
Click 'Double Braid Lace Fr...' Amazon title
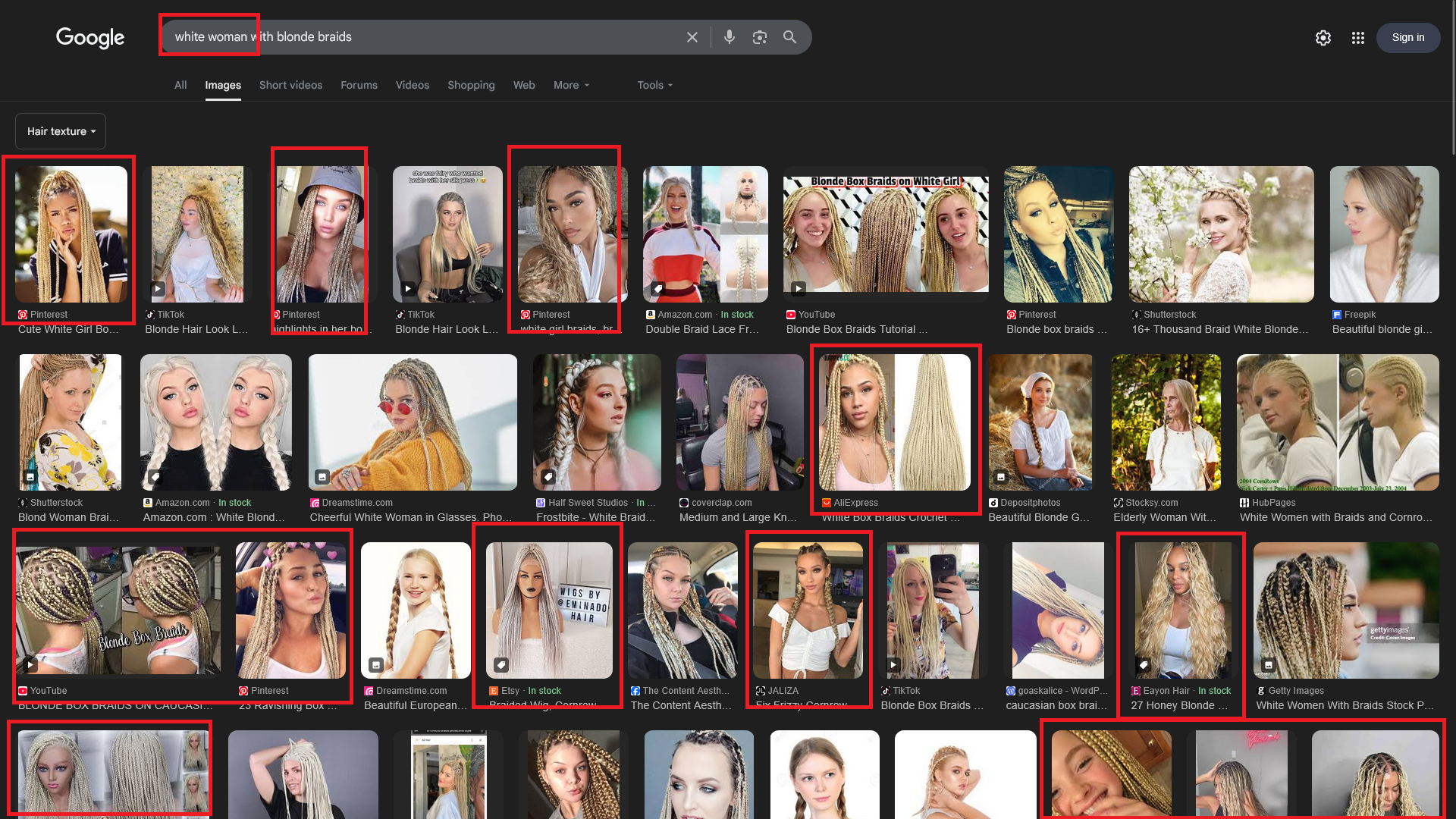(702, 329)
